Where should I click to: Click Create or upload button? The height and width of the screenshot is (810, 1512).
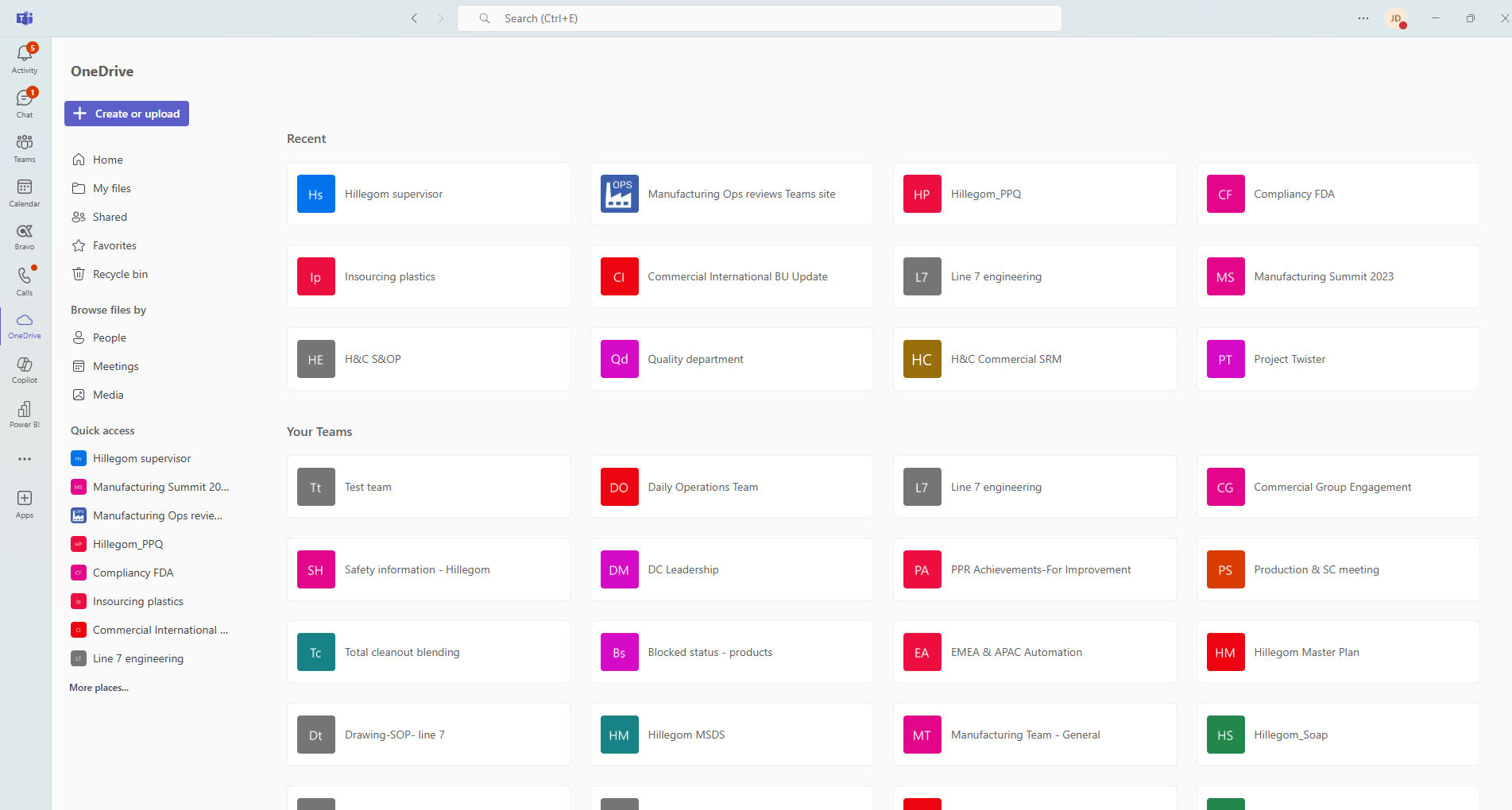click(x=126, y=114)
